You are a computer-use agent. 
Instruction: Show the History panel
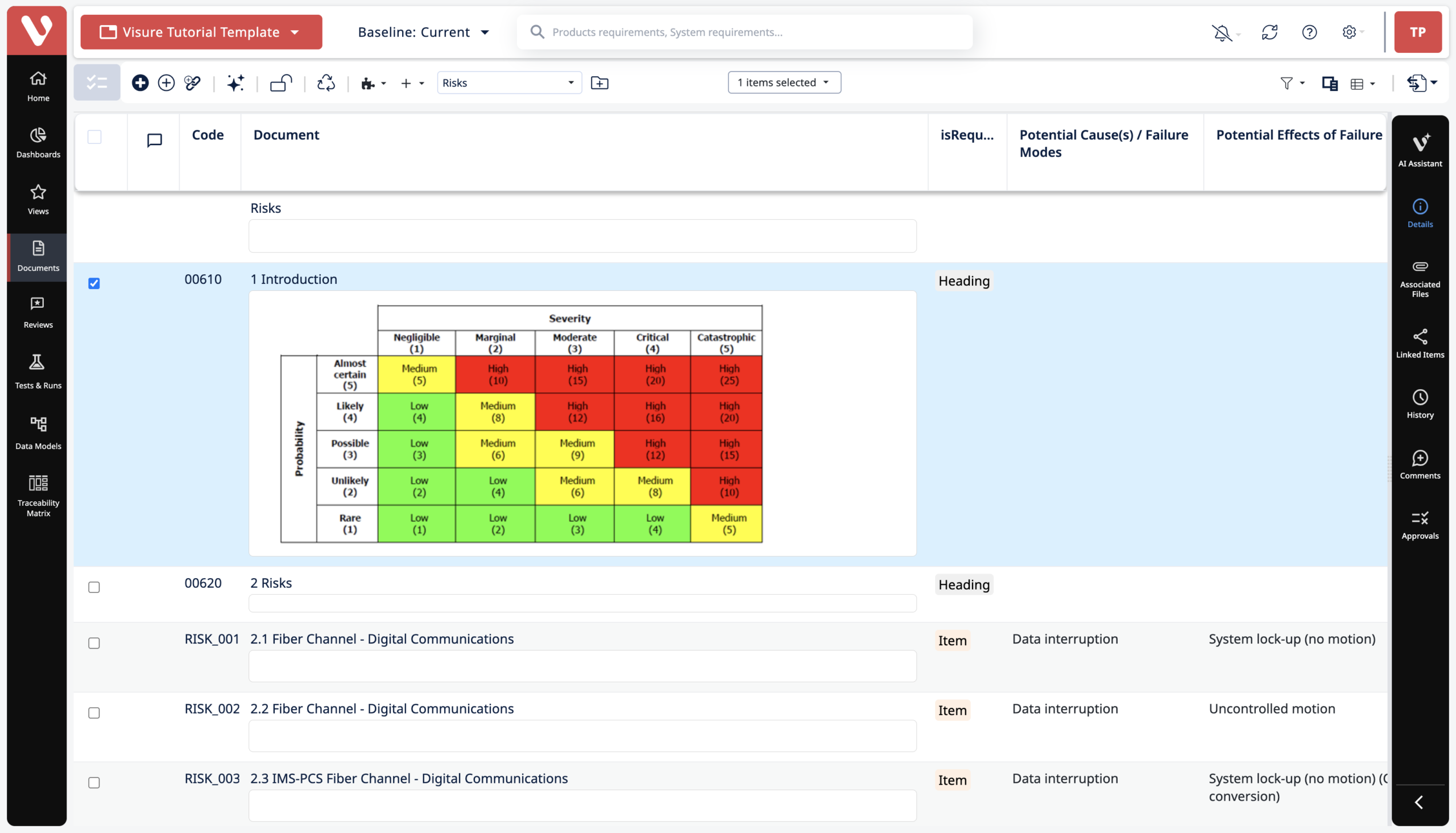click(1420, 405)
